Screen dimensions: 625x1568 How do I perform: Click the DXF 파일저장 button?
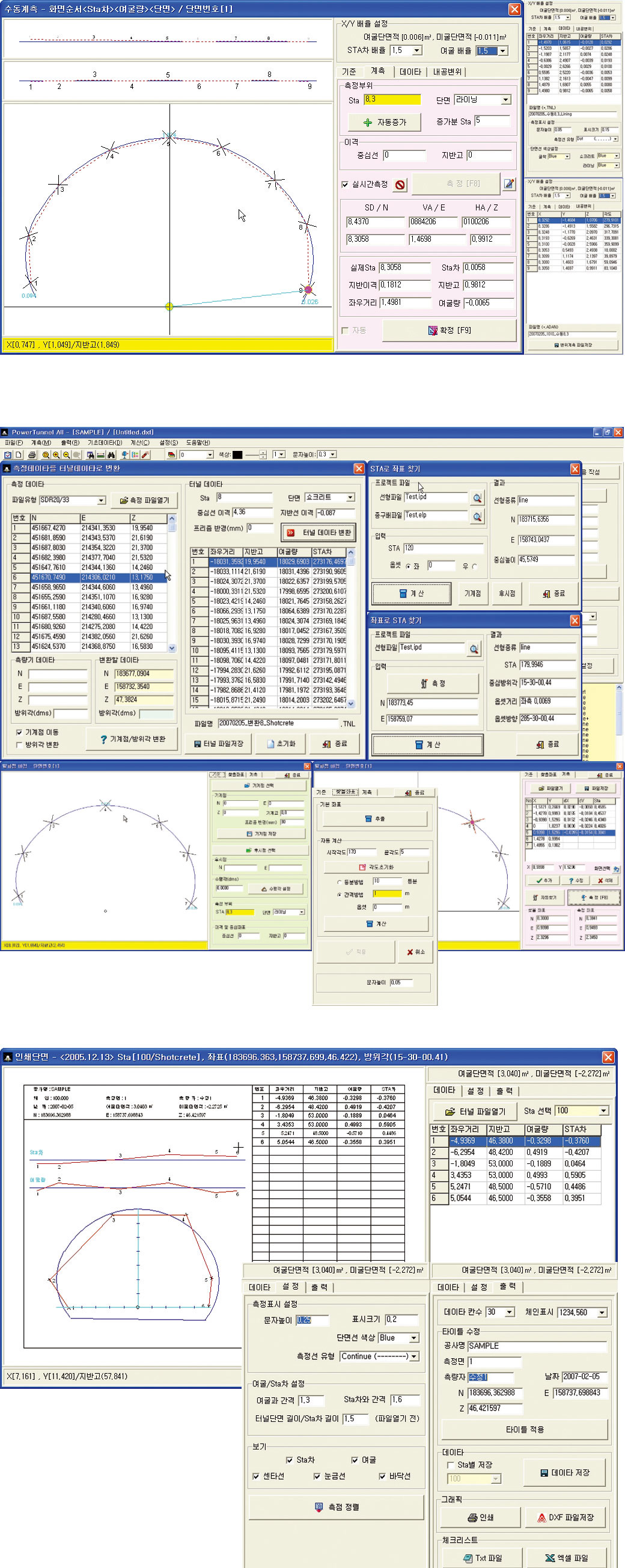(565, 1517)
